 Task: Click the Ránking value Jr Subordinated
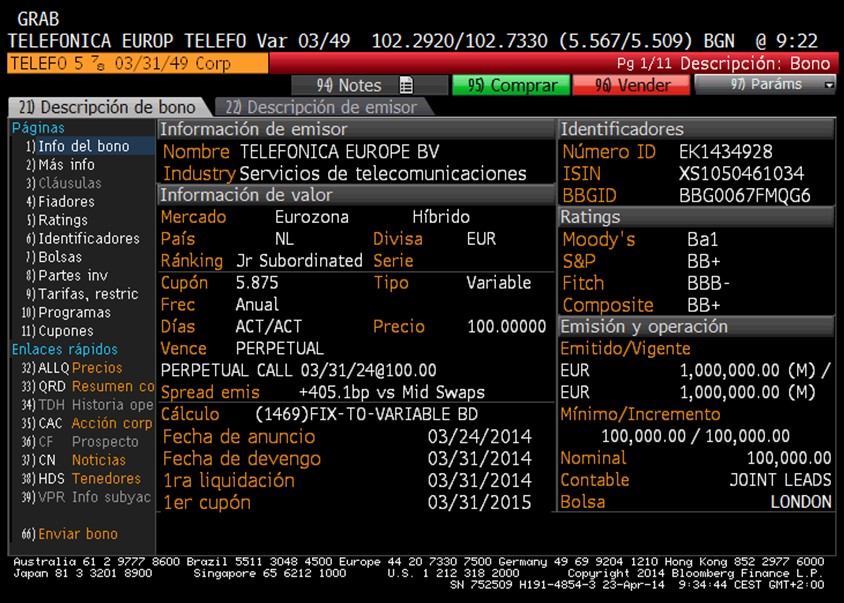(299, 261)
